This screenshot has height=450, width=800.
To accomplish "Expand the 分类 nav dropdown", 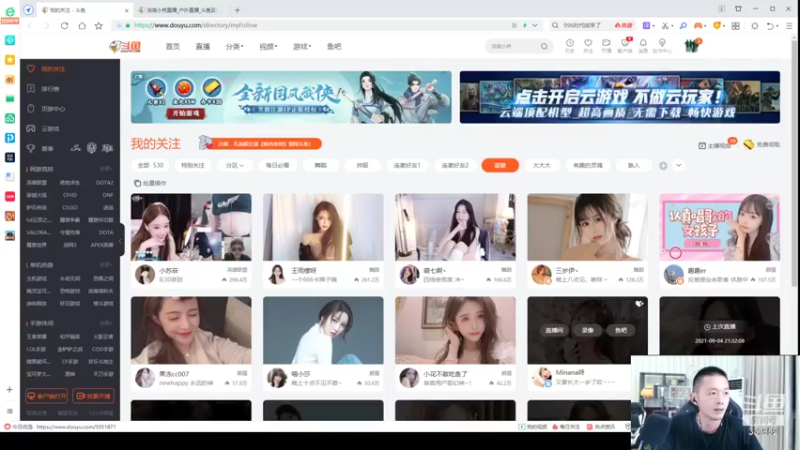I will [x=234, y=46].
